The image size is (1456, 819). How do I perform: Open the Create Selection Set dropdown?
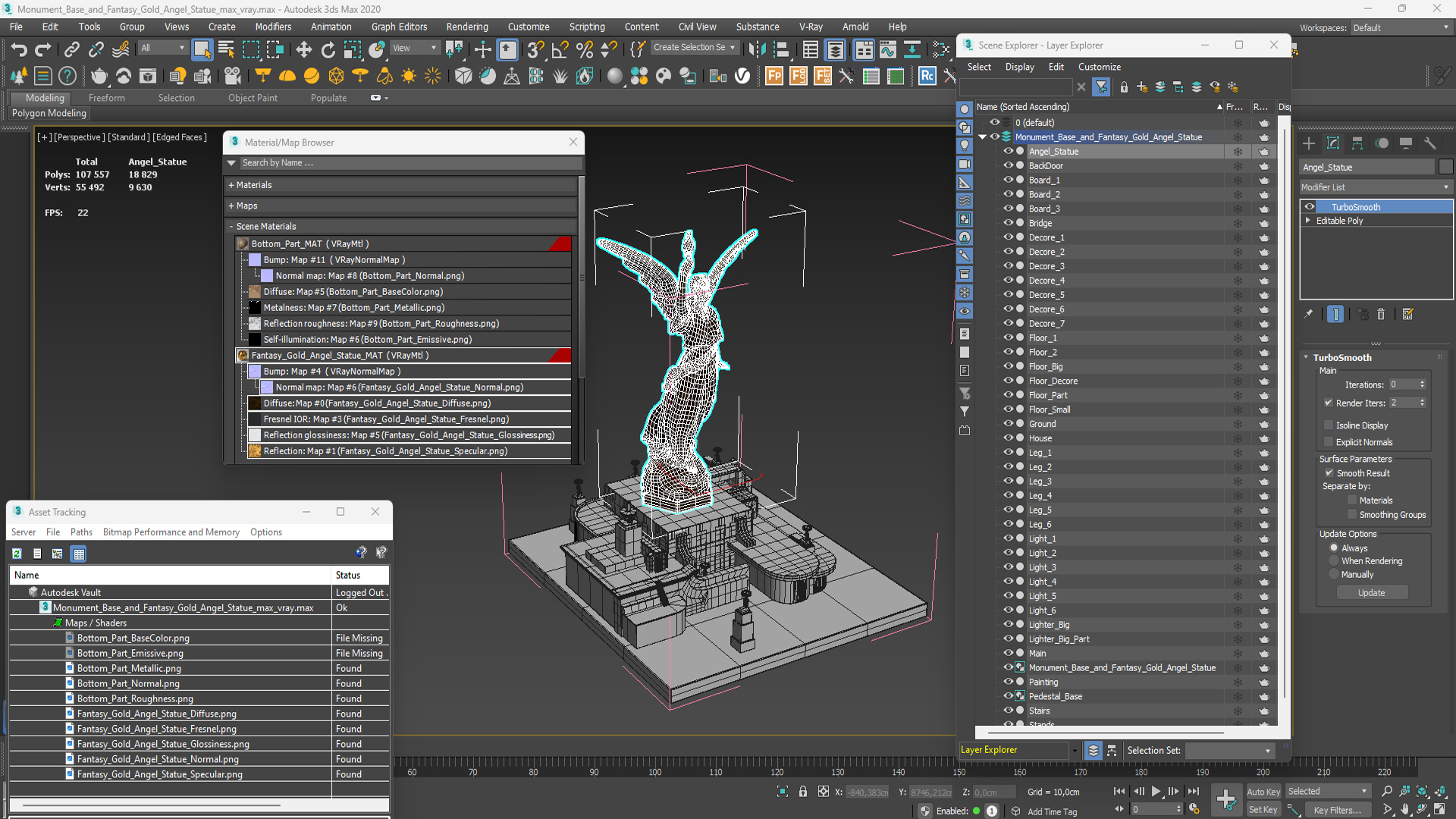(695, 48)
